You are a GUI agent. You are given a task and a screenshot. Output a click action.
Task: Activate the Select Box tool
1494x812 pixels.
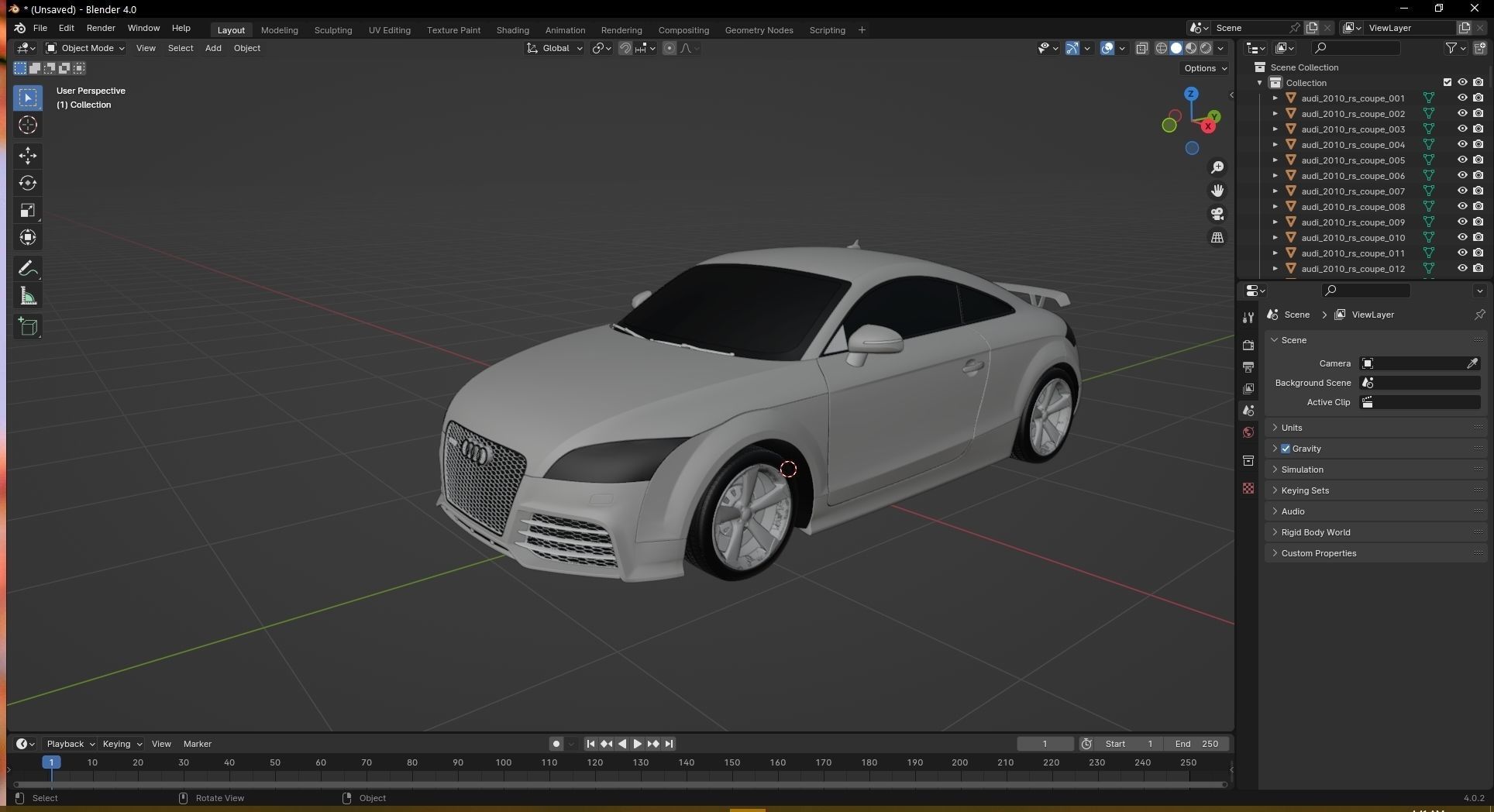(x=28, y=98)
